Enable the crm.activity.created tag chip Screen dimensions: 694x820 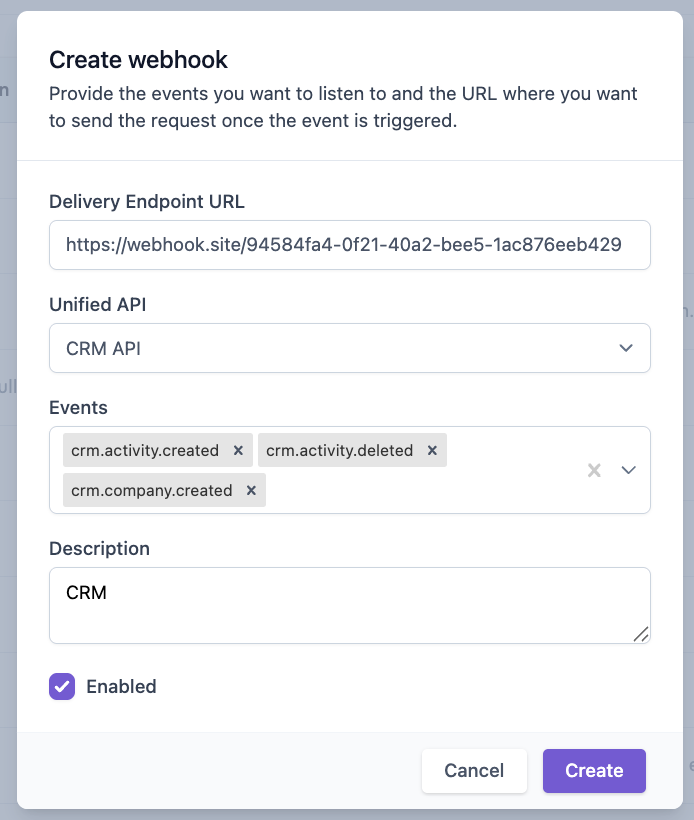click(145, 450)
